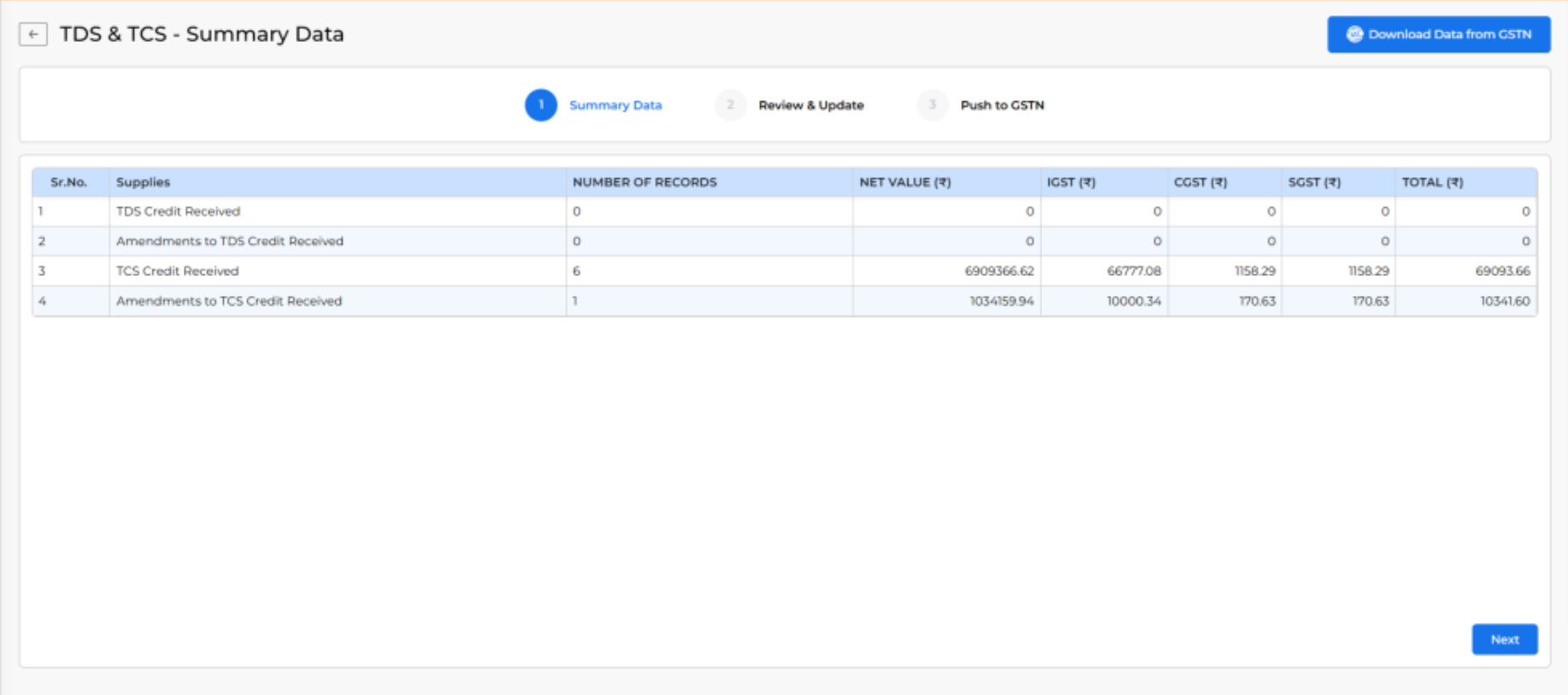Click the SGST column header

coord(1338,182)
